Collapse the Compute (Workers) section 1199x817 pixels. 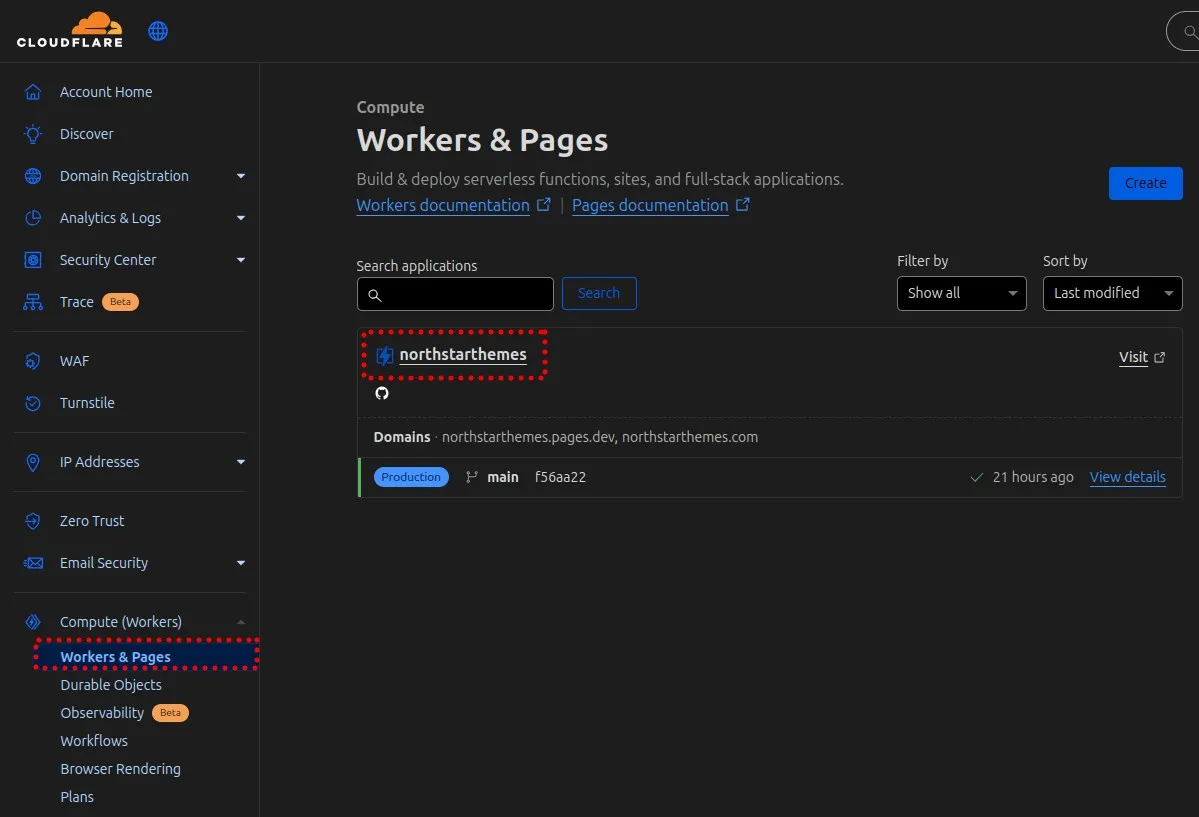point(240,622)
